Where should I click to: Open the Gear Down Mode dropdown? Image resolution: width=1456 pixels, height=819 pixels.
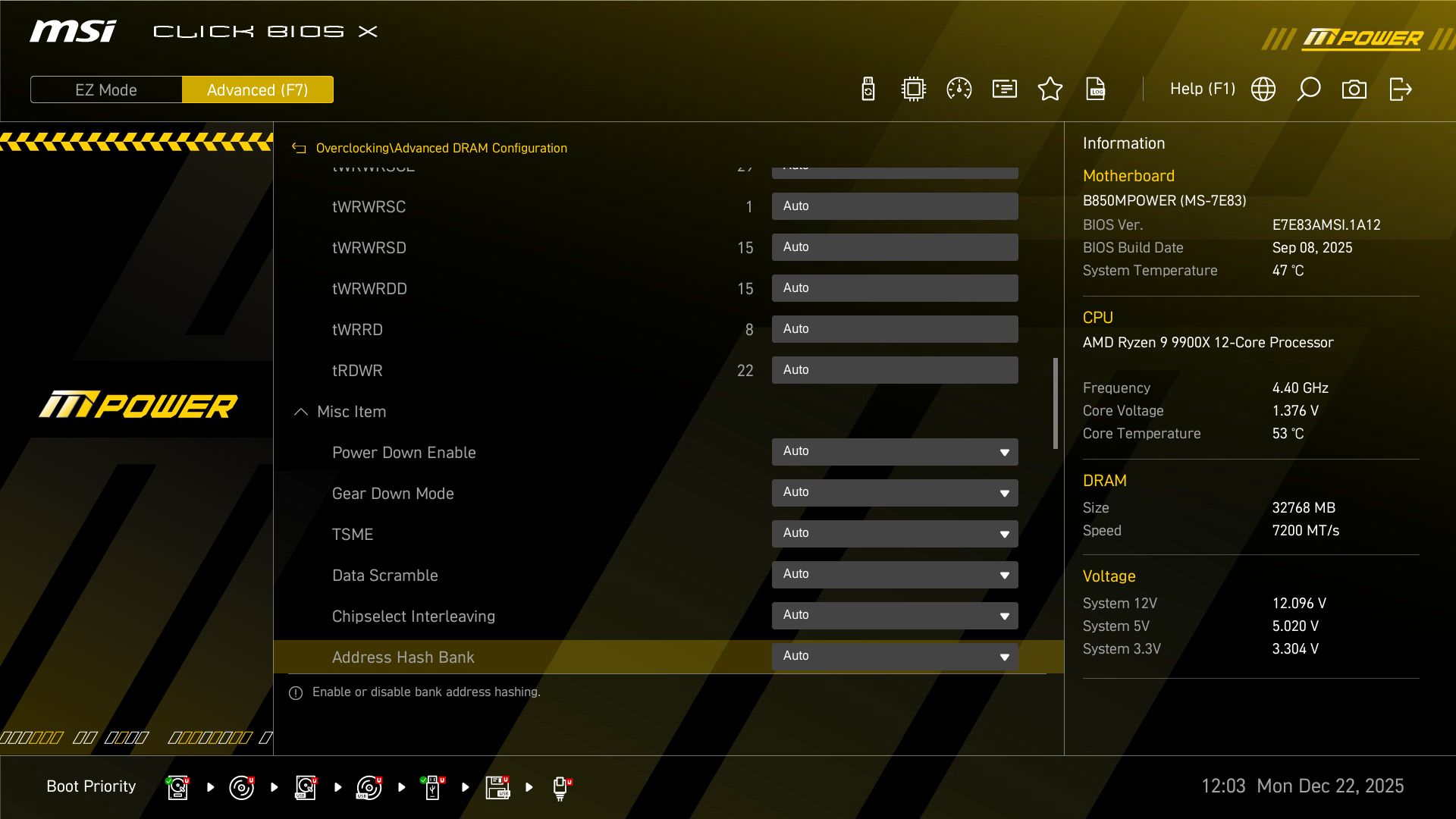coord(895,492)
